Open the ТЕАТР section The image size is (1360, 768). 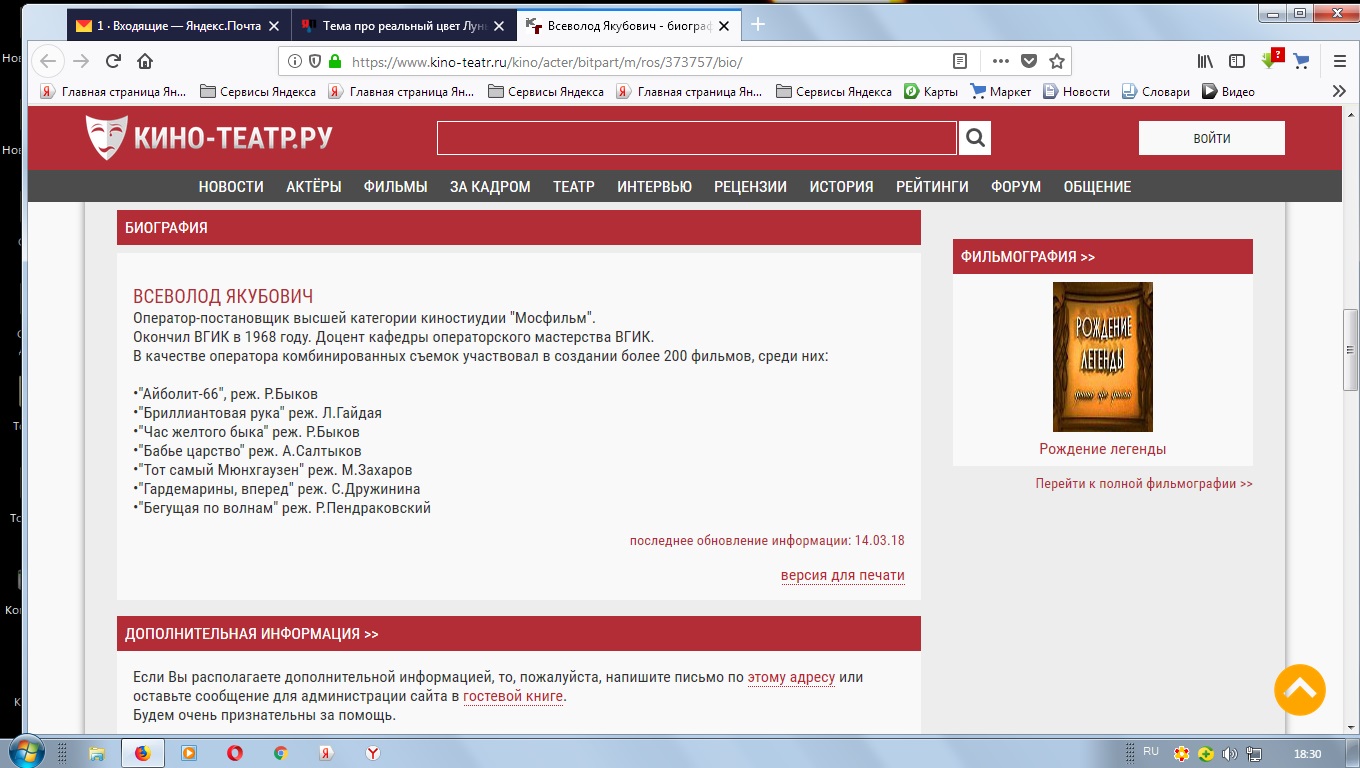click(574, 187)
